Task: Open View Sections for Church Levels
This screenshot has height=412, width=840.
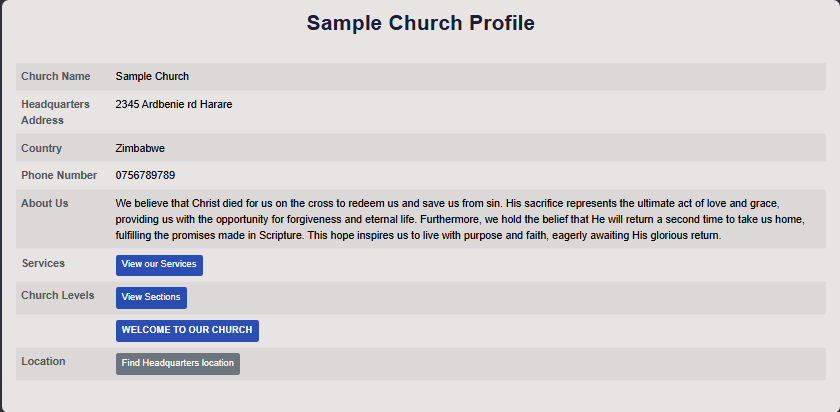Action: pyautogui.click(x=151, y=297)
